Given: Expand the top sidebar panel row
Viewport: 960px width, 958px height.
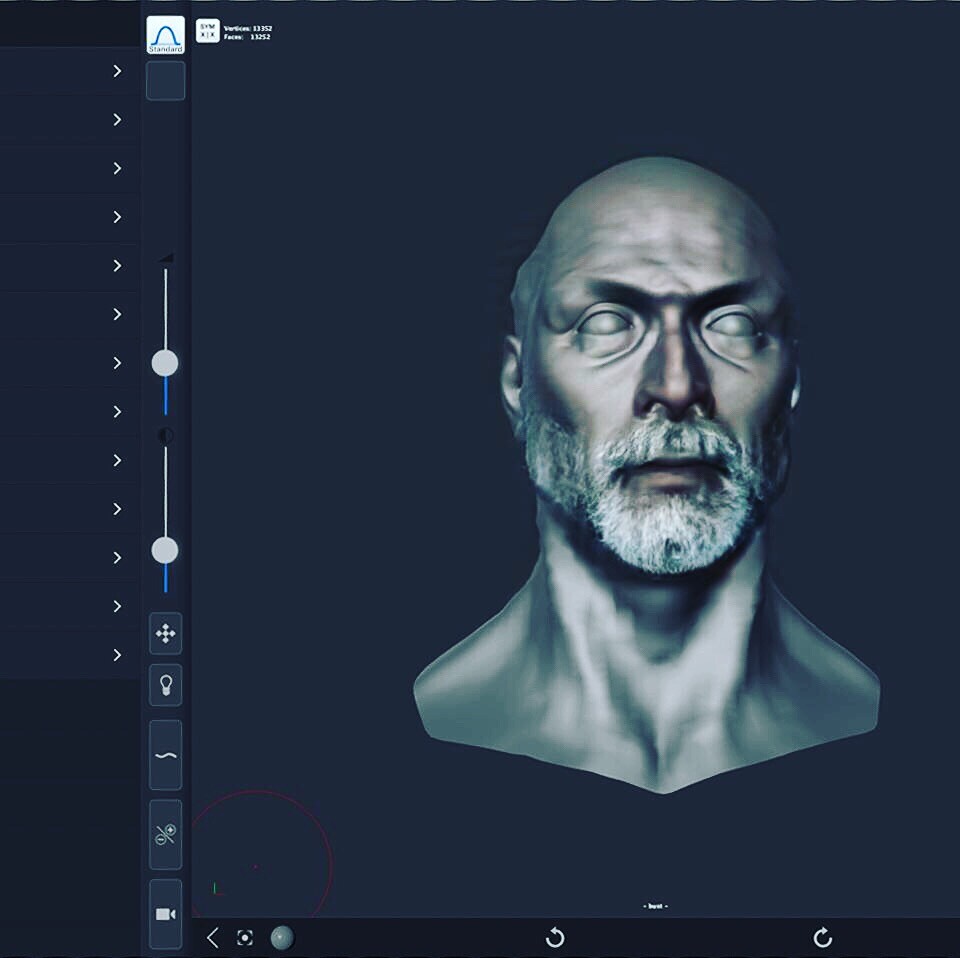Looking at the screenshot, I should click(x=115, y=71).
